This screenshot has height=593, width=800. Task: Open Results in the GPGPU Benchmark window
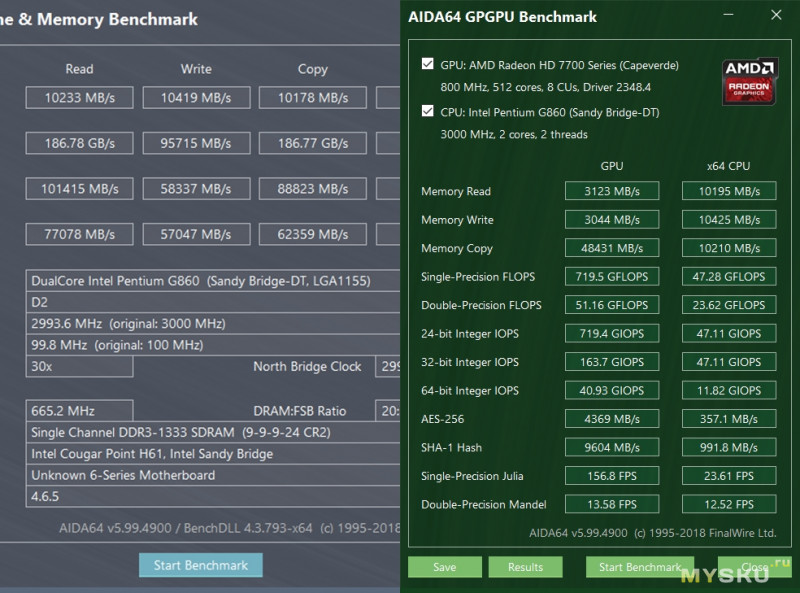pos(525,567)
